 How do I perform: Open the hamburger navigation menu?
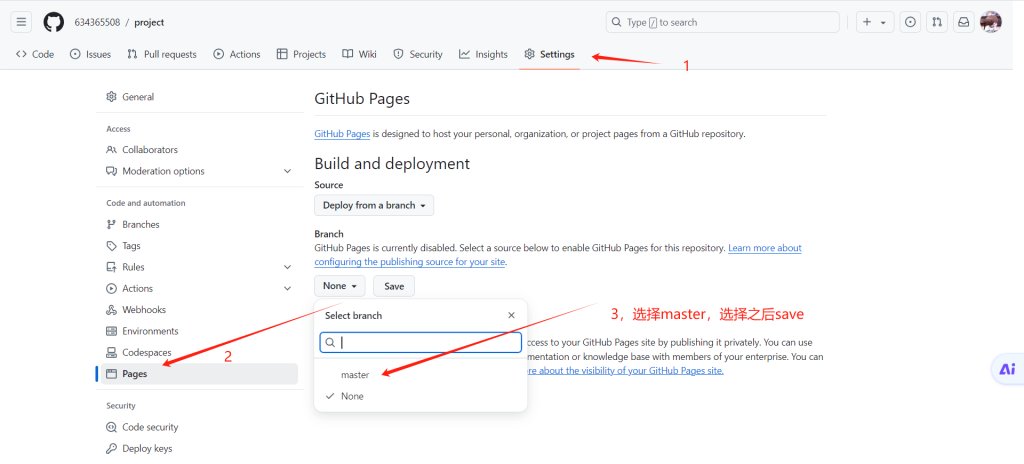21,22
